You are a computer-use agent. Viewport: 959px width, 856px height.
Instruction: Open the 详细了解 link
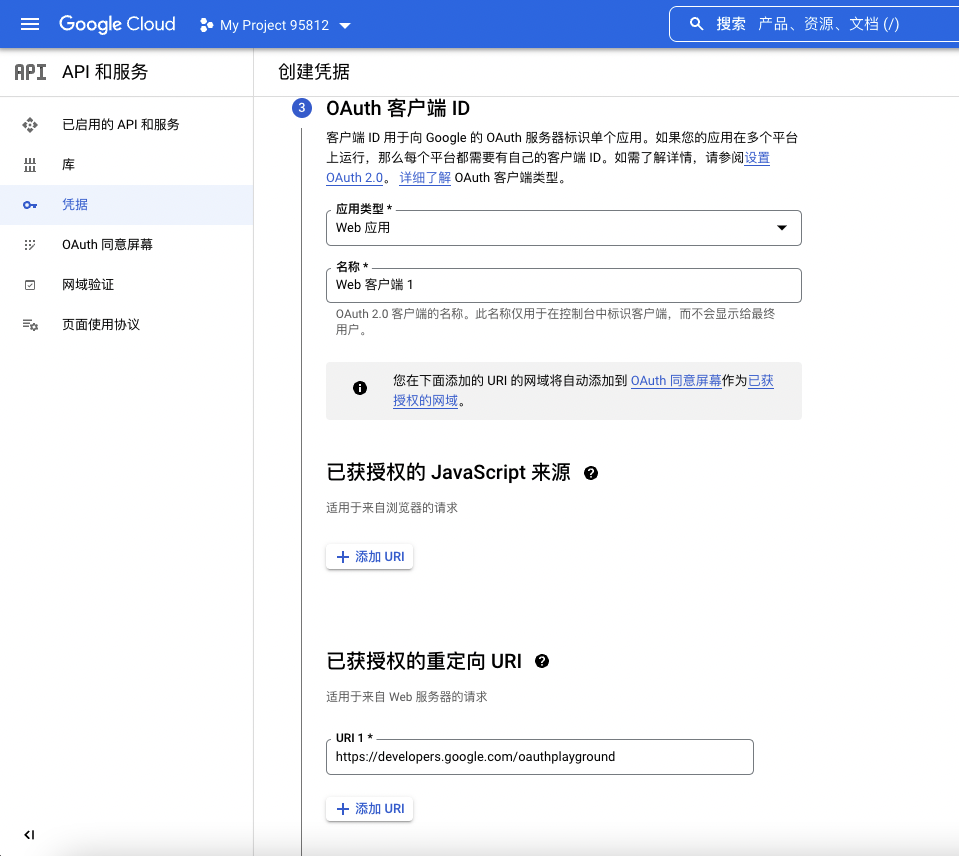coord(425,178)
